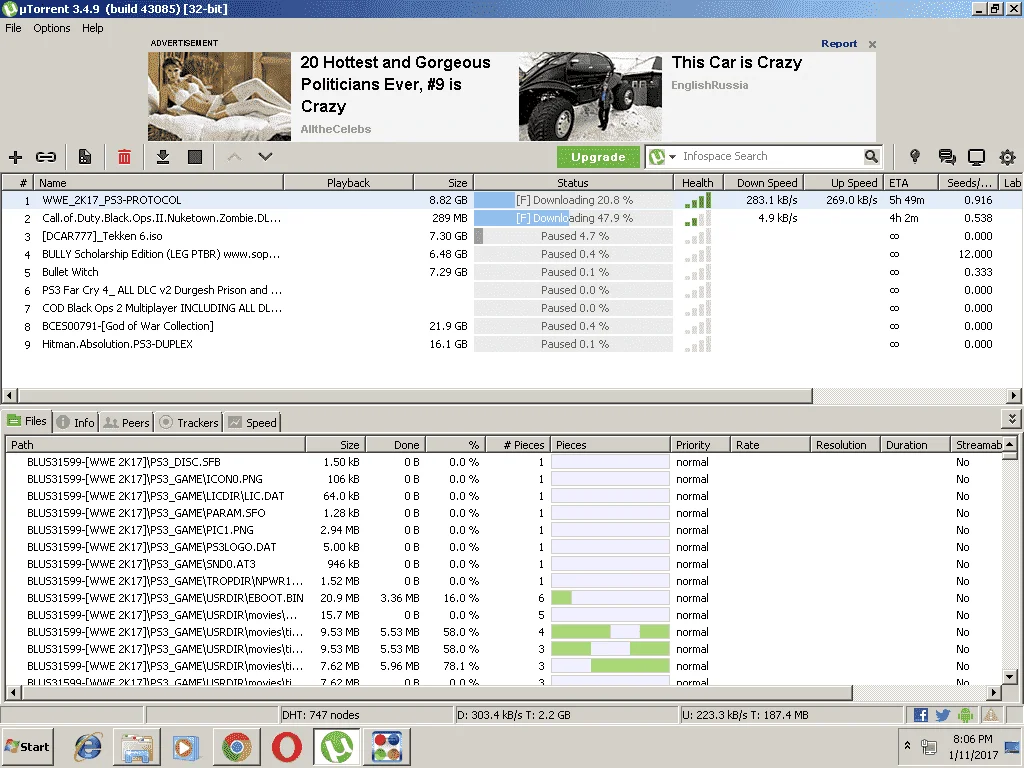Click the Add Torrent plus icon
Image resolution: width=1024 pixels, height=768 pixels.
click(x=16, y=157)
